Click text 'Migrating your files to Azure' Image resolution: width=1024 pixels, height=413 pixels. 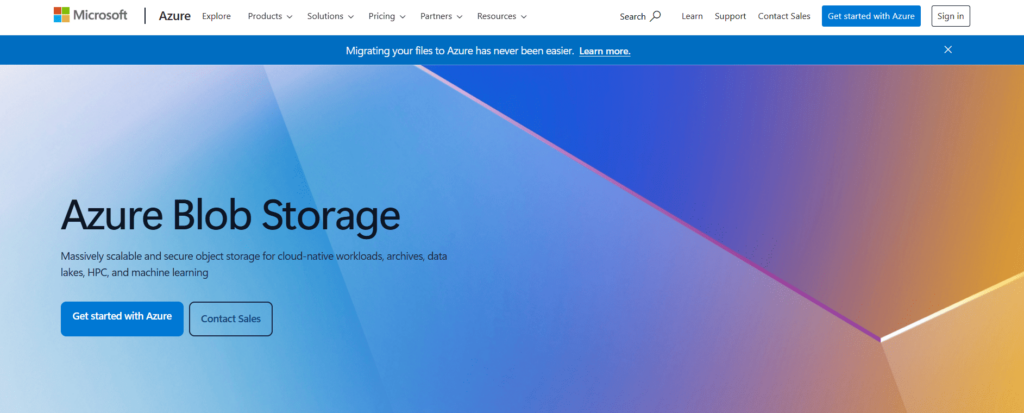click(409, 51)
